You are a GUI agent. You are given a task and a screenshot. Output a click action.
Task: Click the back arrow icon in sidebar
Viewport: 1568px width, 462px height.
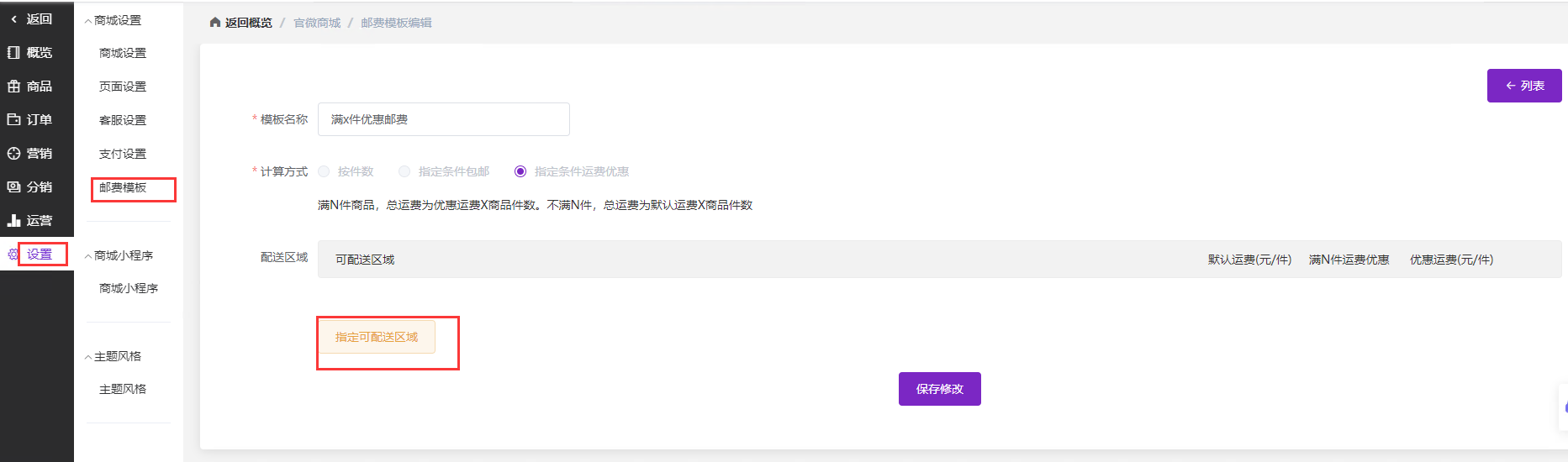click(x=13, y=19)
